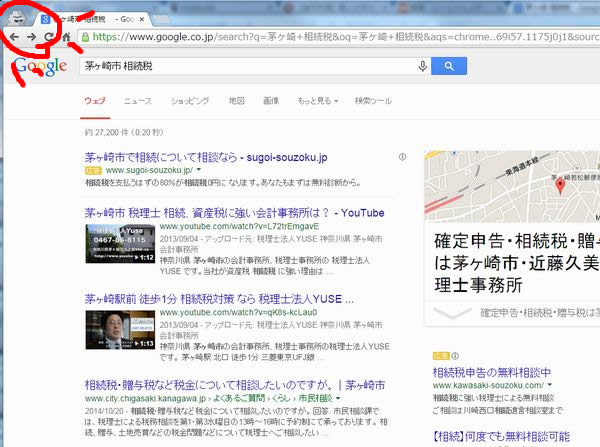Open the 相続税申告の無料相談中 ad link
Viewport: 600px width, 447px height.
pyautogui.click(x=492, y=372)
